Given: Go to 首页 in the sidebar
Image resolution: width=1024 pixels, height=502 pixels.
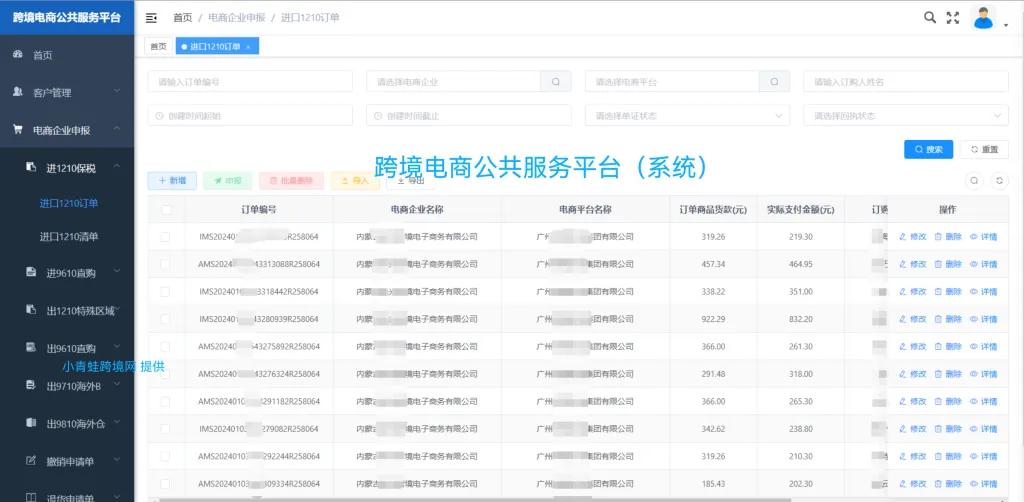Looking at the screenshot, I should [67, 55].
